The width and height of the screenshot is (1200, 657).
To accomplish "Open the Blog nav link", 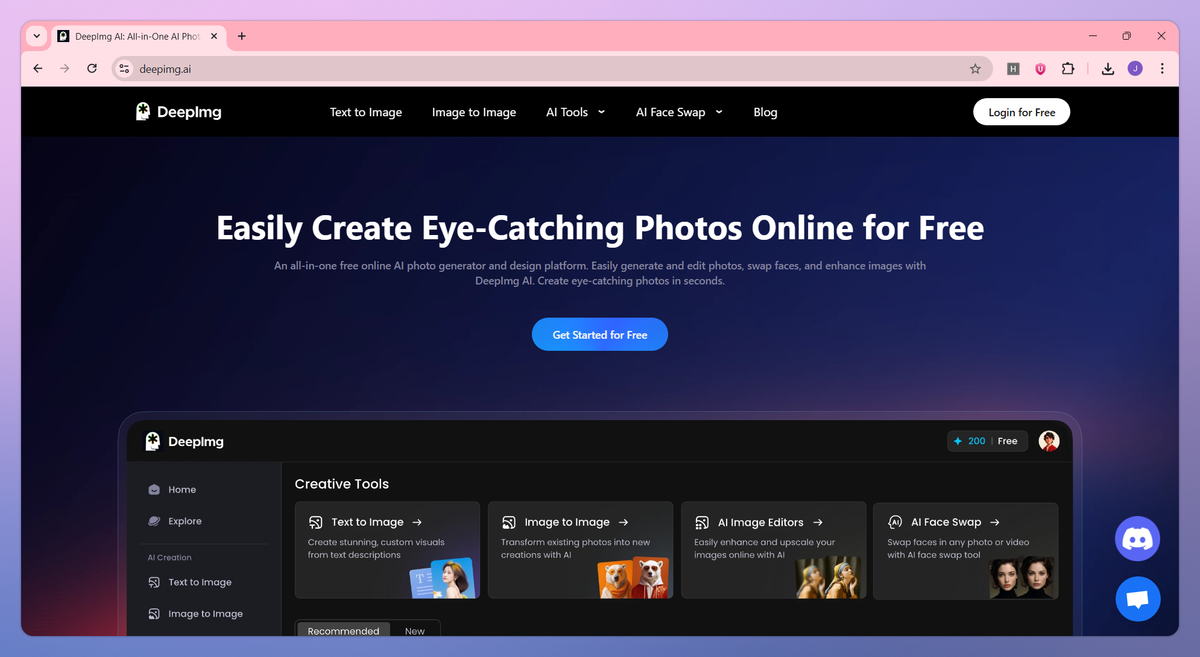I will coord(765,112).
